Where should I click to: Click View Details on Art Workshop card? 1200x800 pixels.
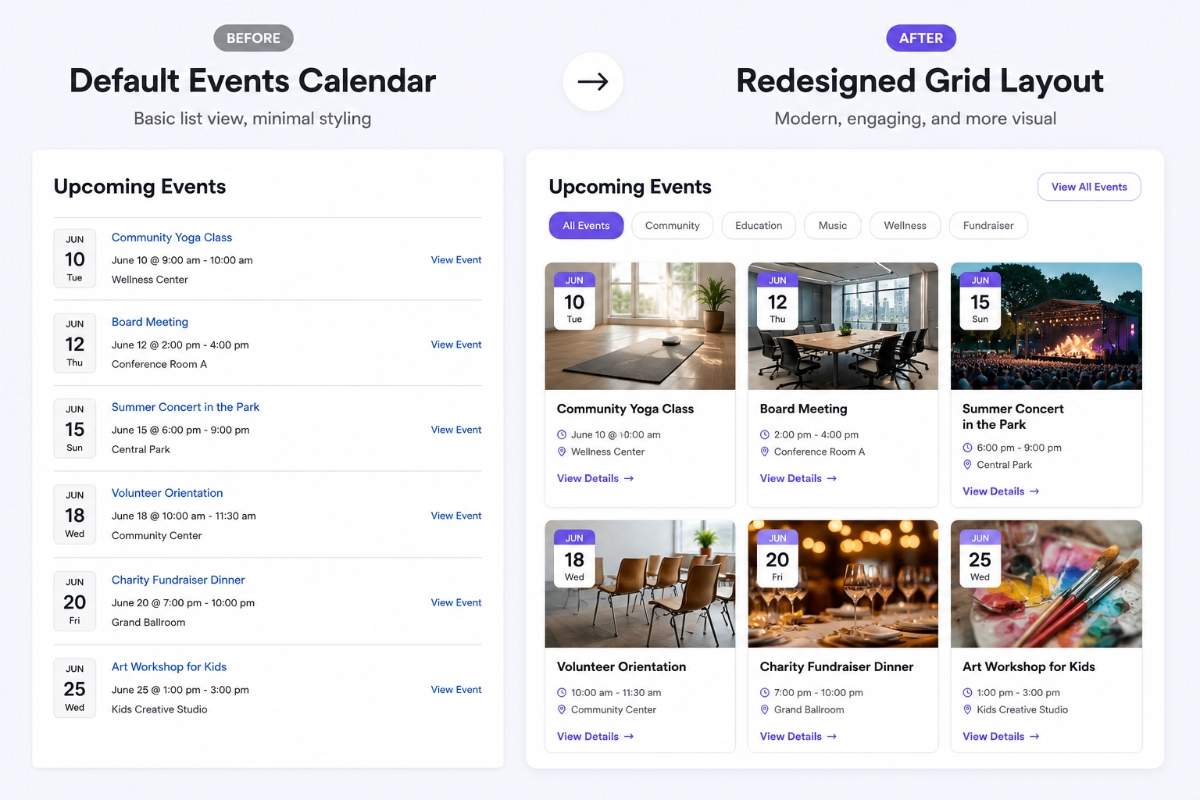1001,737
